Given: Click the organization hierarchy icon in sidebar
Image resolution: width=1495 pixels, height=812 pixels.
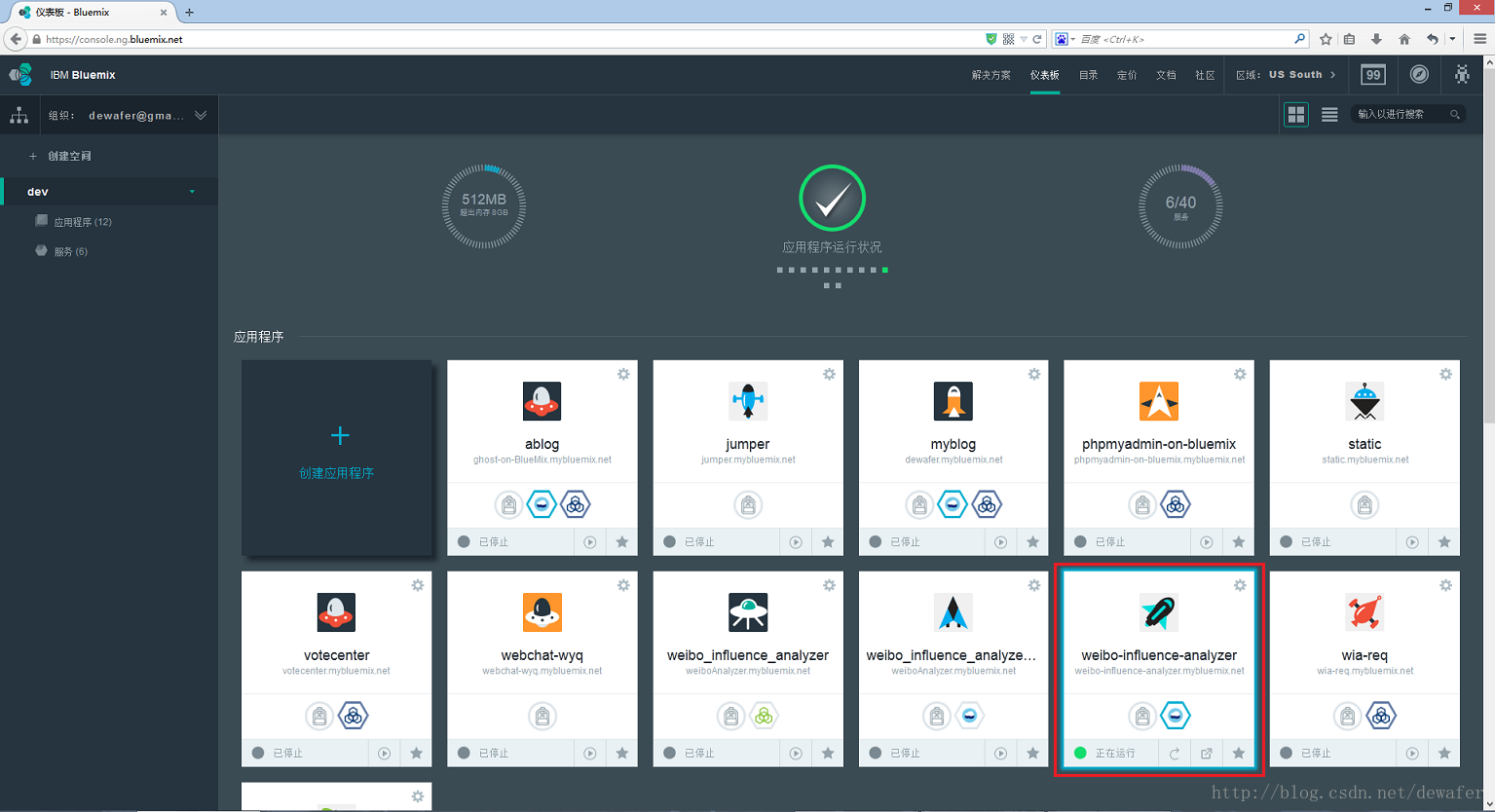Looking at the screenshot, I should pos(19,115).
